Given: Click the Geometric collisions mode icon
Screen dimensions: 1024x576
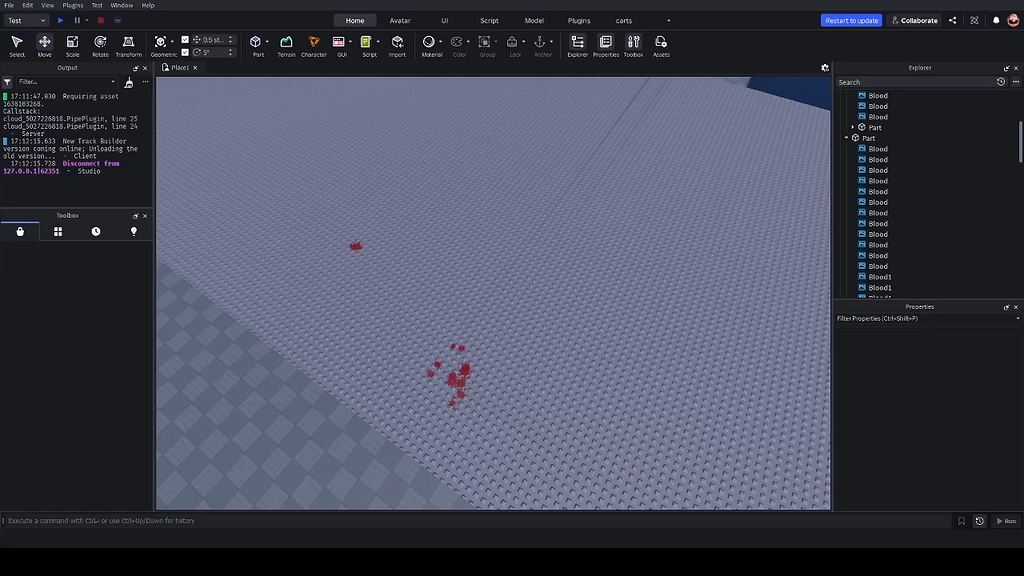Looking at the screenshot, I should point(160,42).
